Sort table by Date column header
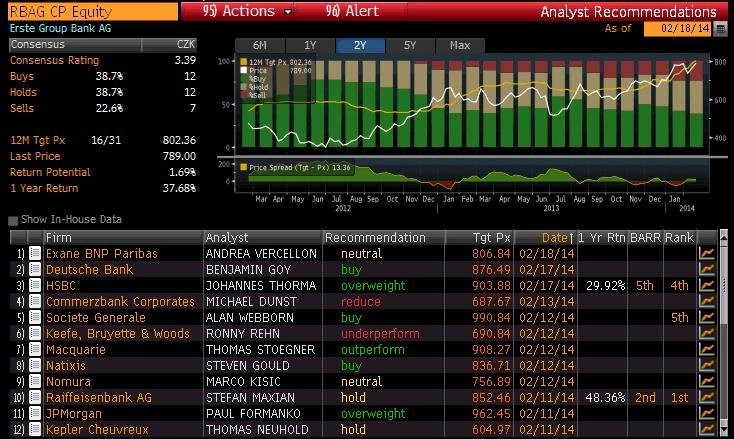Viewport: 734px width, 439px height. (x=545, y=238)
